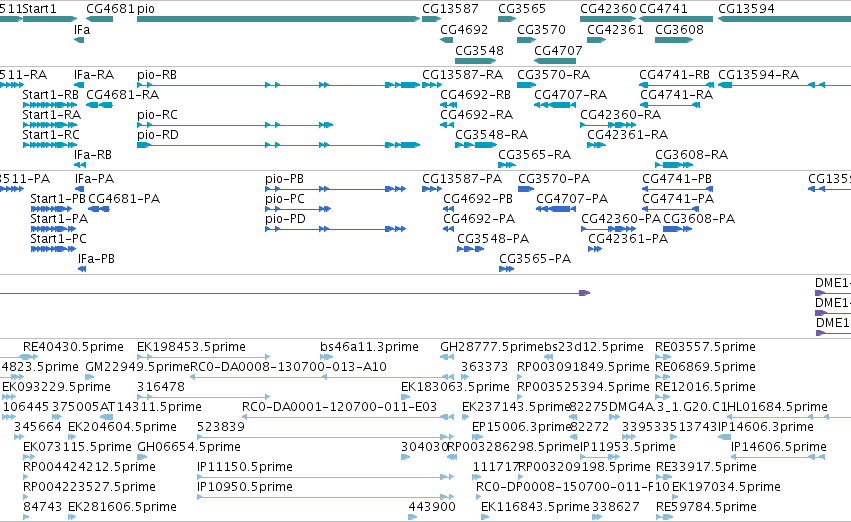Viewport: 851px width, 522px height.
Task: Click the IFa-RA transcript label
Action: coord(94,74)
